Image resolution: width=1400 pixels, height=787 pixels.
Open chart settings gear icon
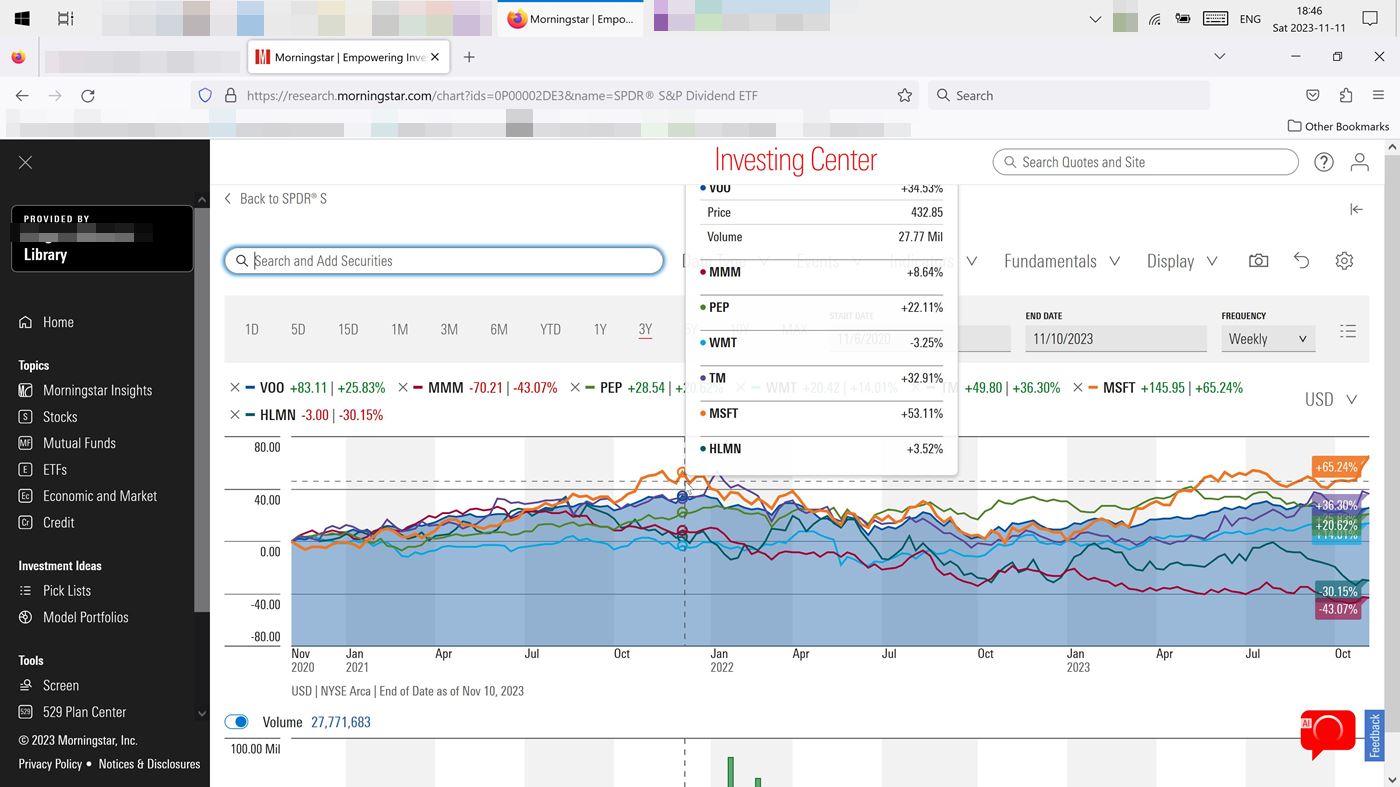pos(1344,261)
